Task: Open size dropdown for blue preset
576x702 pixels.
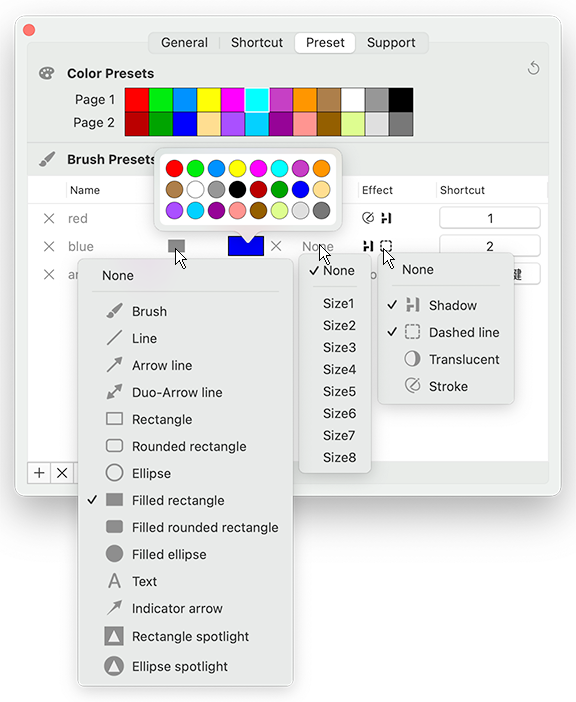Action: tap(318, 246)
